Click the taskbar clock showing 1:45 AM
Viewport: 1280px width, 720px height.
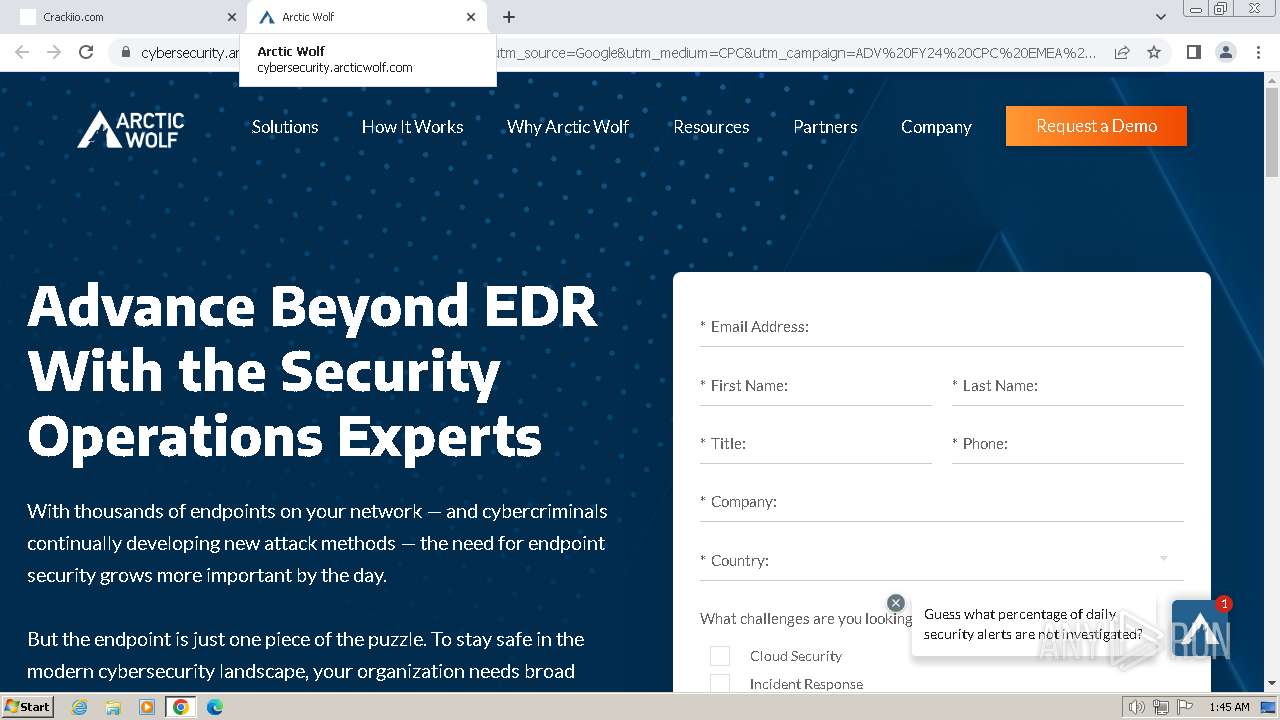(1229, 707)
